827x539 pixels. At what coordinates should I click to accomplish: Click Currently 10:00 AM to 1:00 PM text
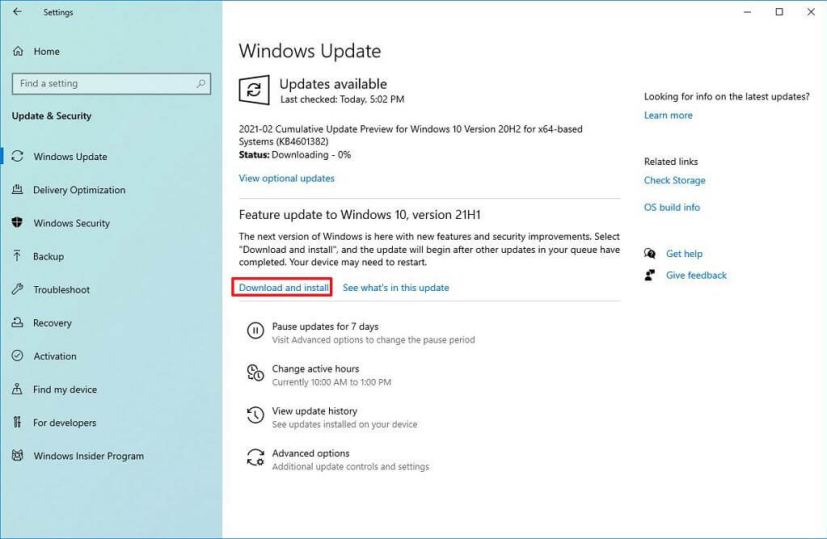click(x=331, y=382)
